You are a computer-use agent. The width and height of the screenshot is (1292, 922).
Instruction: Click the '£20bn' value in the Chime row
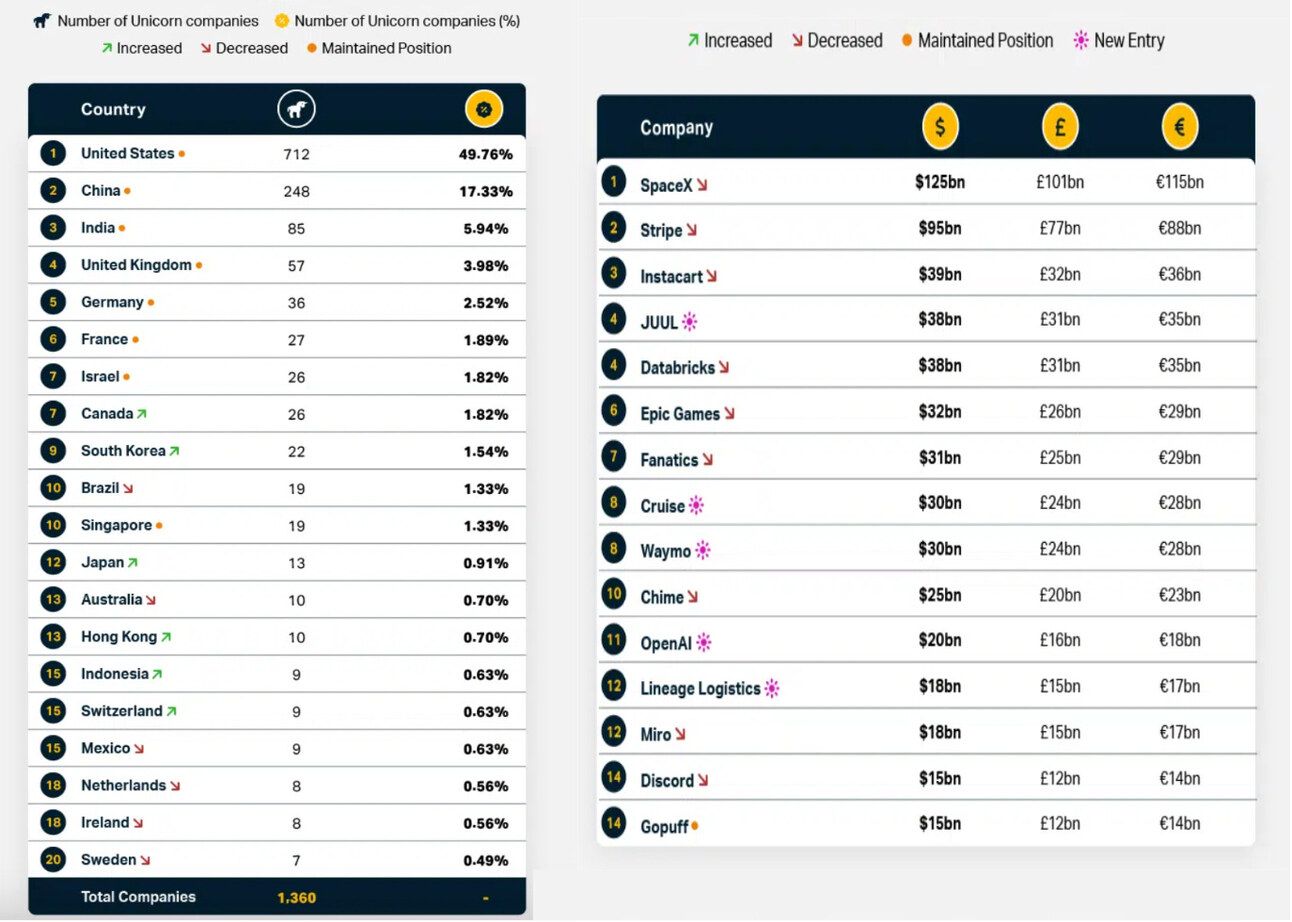1060,595
